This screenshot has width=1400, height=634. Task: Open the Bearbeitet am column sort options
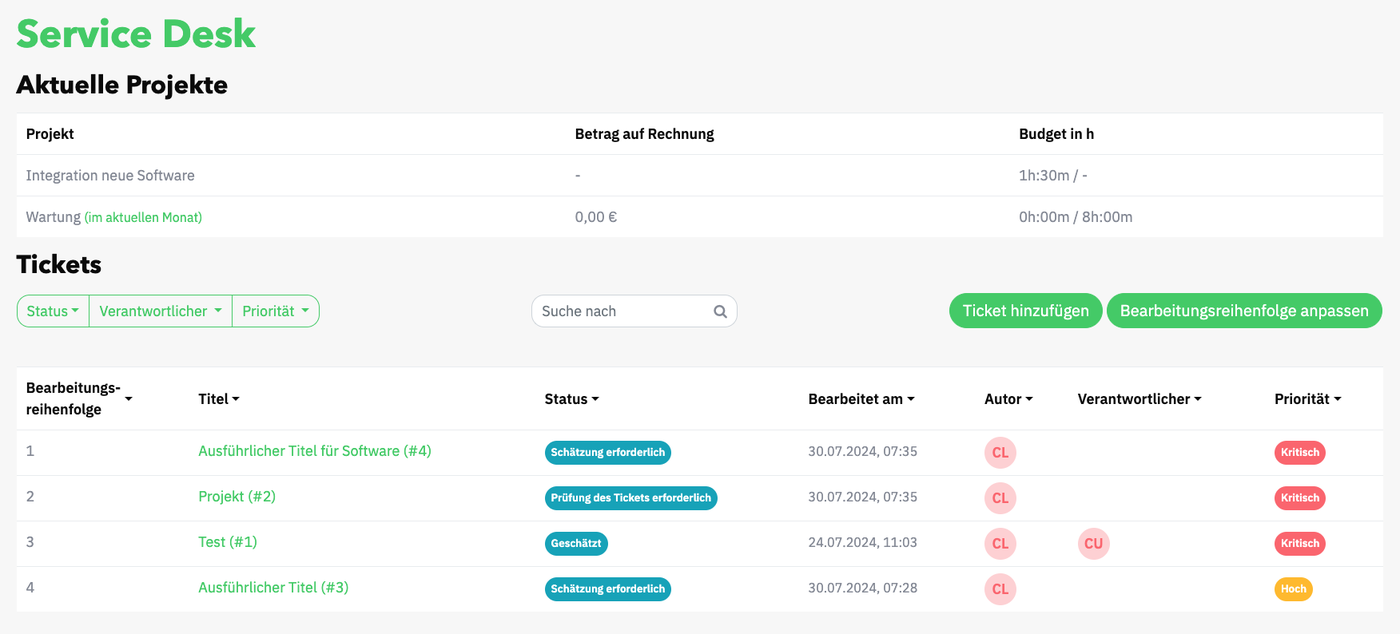click(x=910, y=398)
